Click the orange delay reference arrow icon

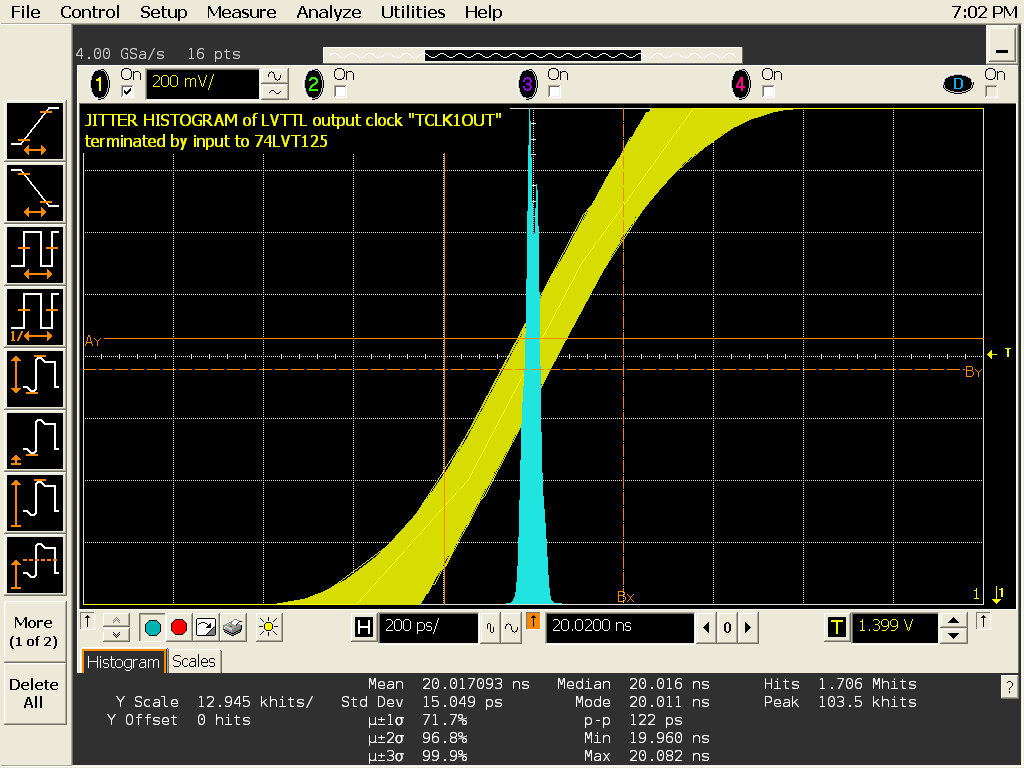[533, 621]
